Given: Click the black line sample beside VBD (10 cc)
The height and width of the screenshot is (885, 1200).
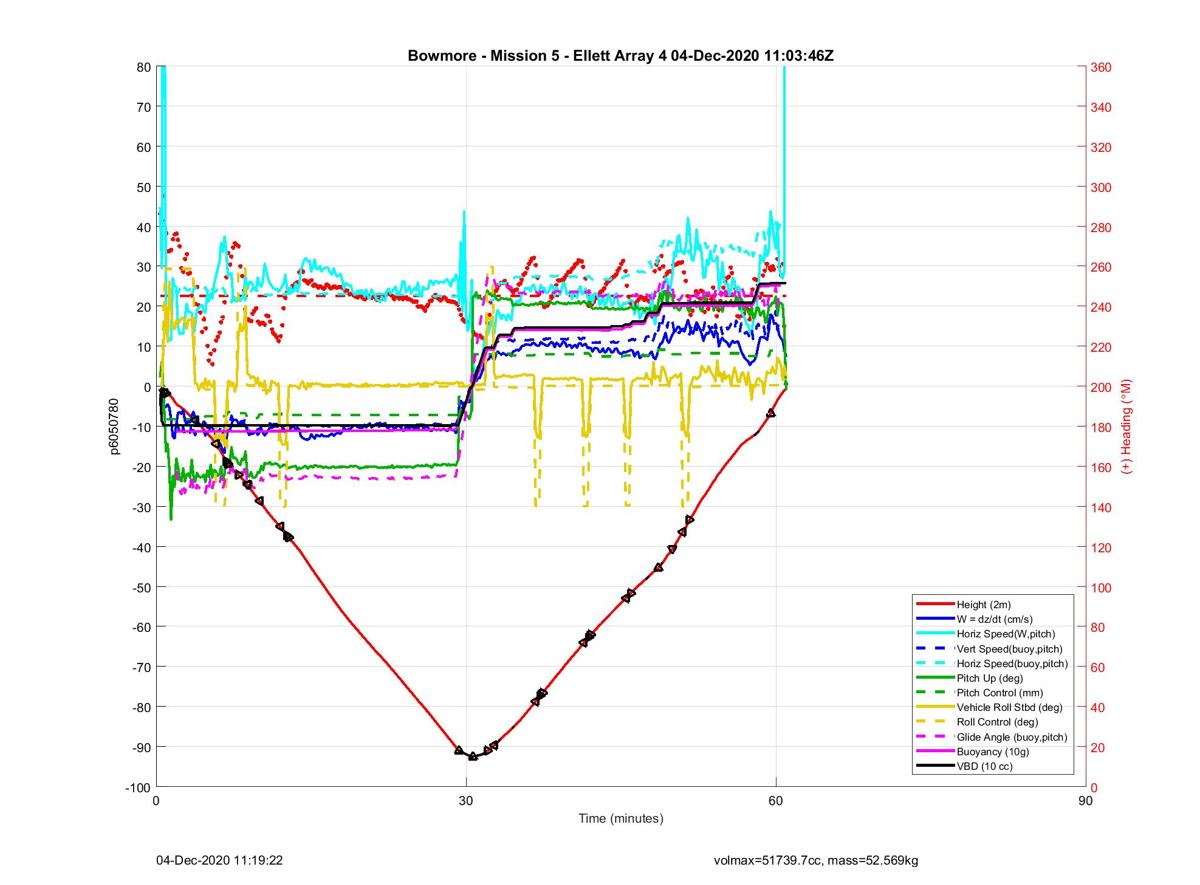Looking at the screenshot, I should point(934,766).
